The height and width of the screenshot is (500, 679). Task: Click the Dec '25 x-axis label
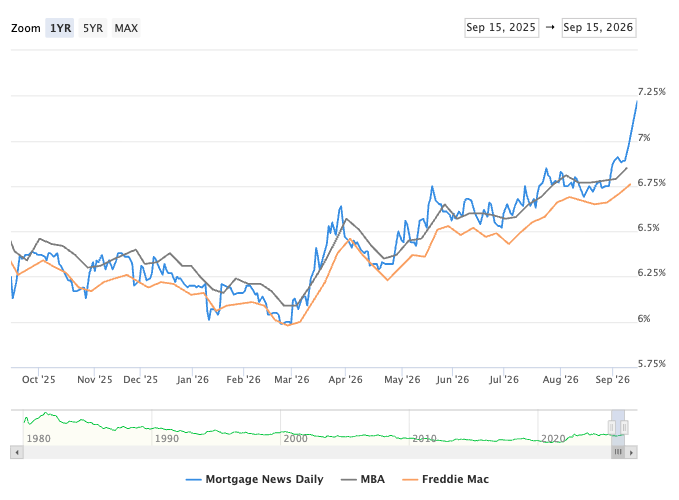coord(140,380)
